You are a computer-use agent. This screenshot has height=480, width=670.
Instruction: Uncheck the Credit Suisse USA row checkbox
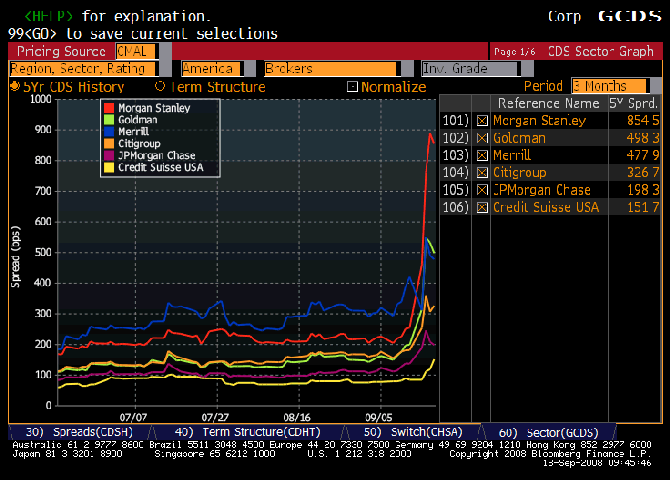click(x=483, y=207)
